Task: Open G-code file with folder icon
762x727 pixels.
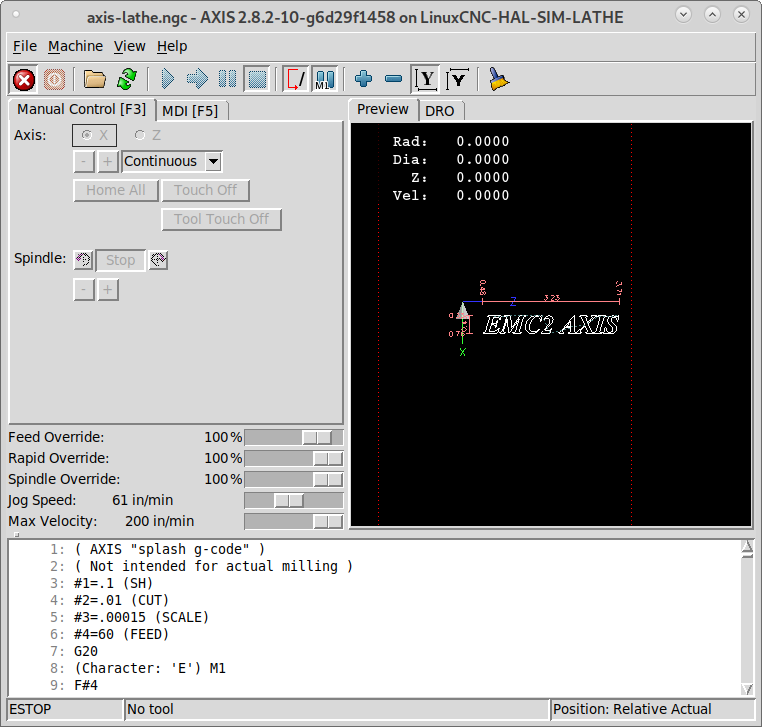Action: 95,79
